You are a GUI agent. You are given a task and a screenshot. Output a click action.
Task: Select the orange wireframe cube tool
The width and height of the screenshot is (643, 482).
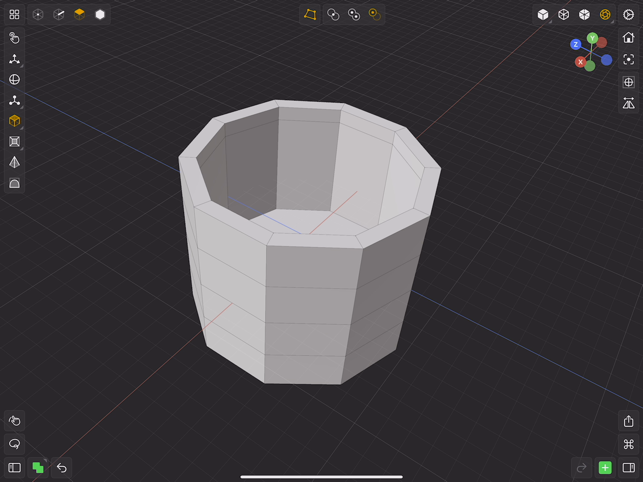point(14,121)
